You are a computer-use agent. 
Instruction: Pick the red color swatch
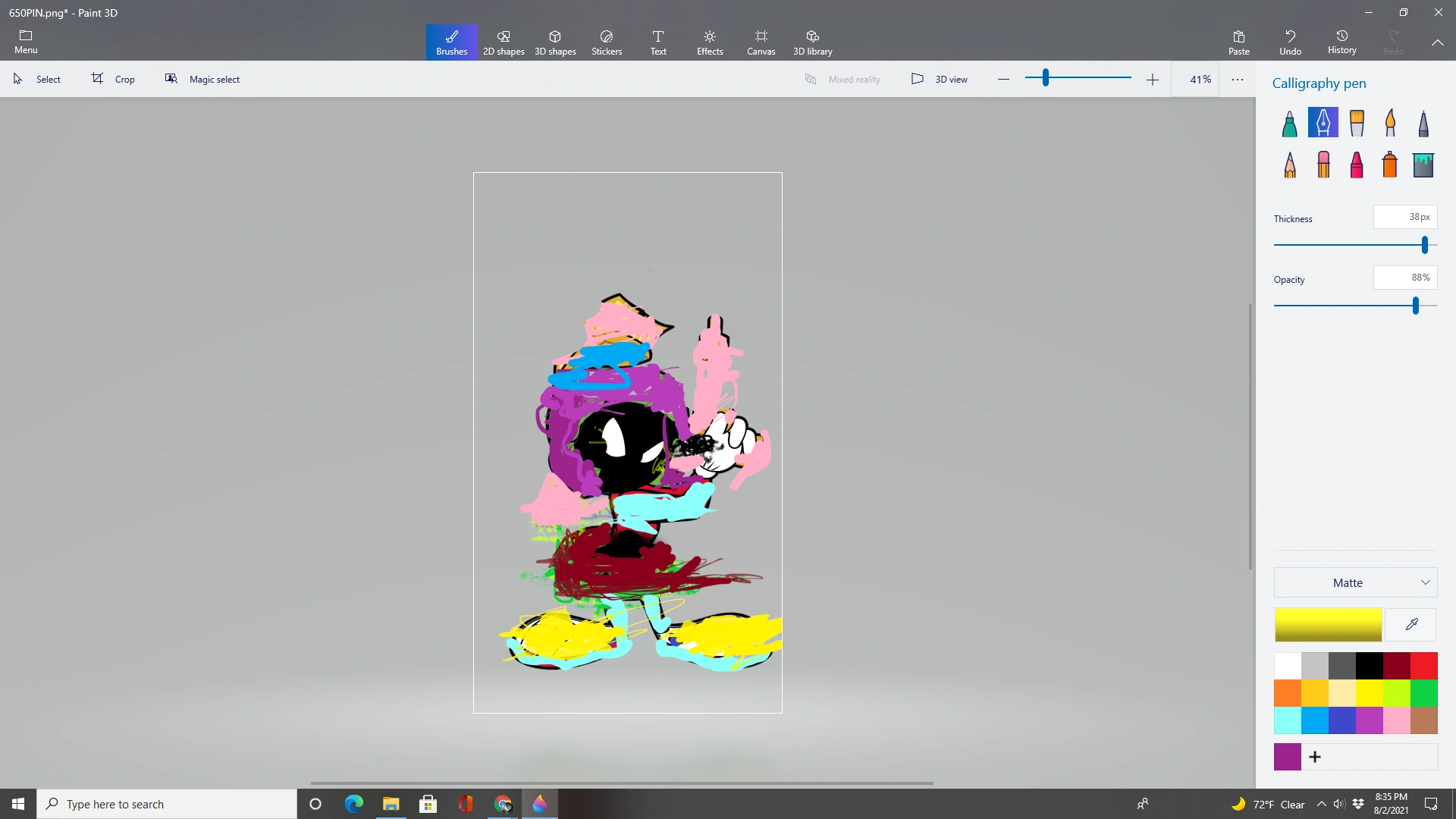click(1425, 664)
